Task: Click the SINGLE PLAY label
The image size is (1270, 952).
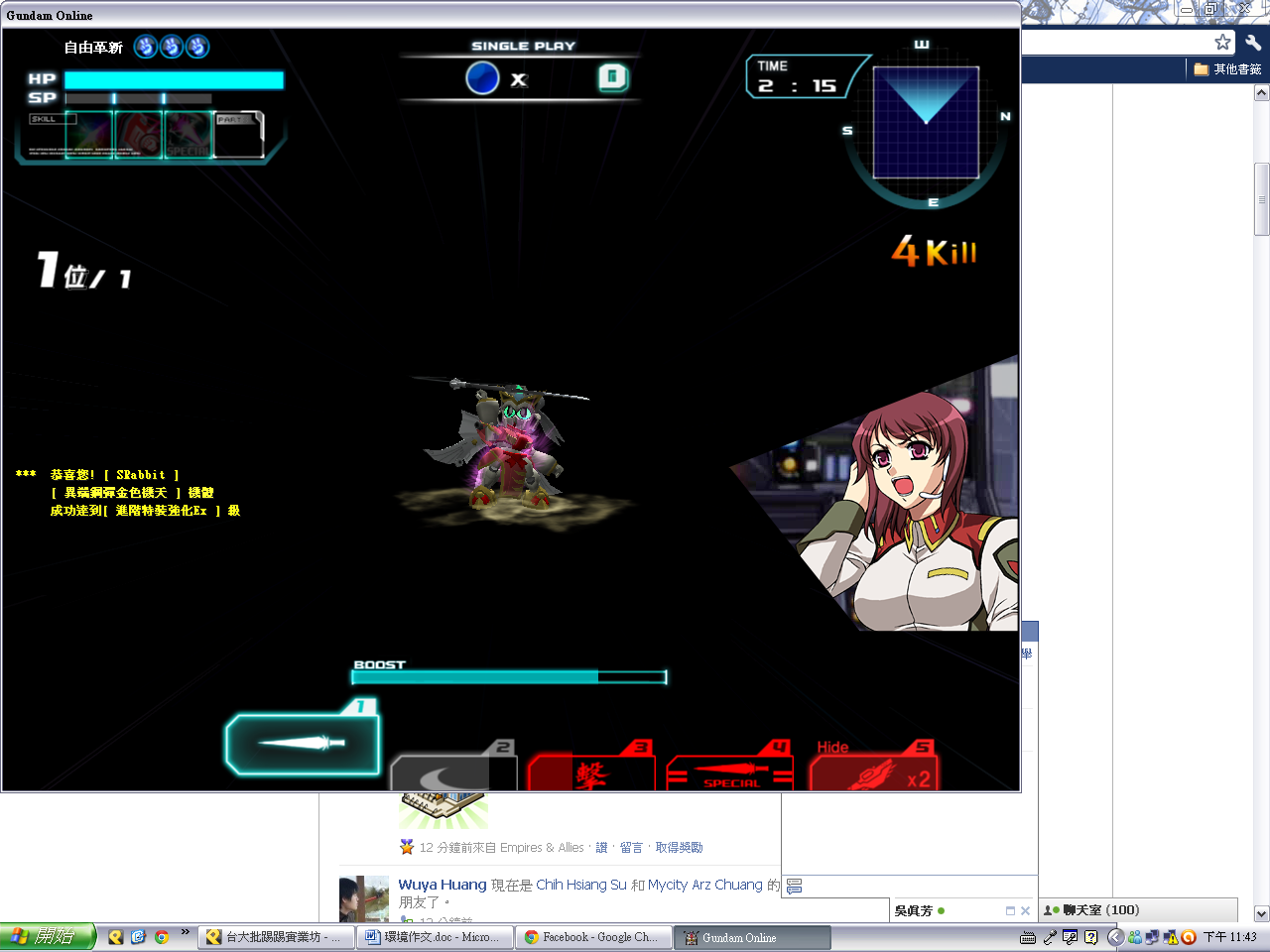Action: click(x=523, y=46)
